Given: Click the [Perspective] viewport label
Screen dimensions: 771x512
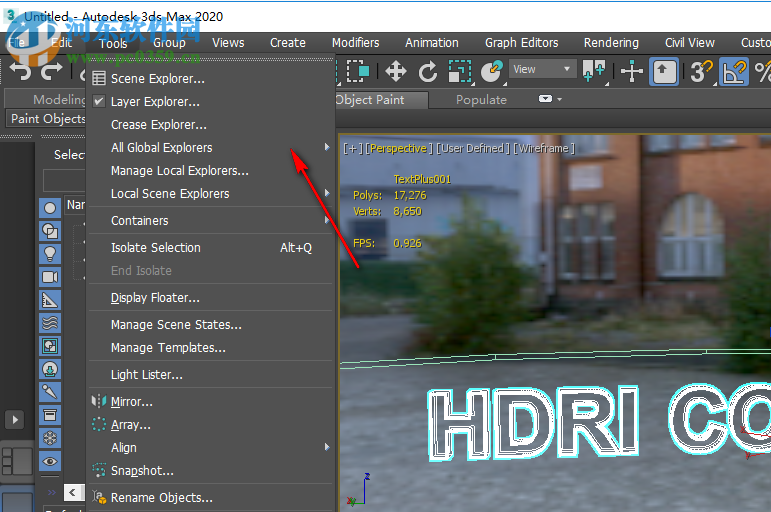Looking at the screenshot, I should tap(399, 149).
